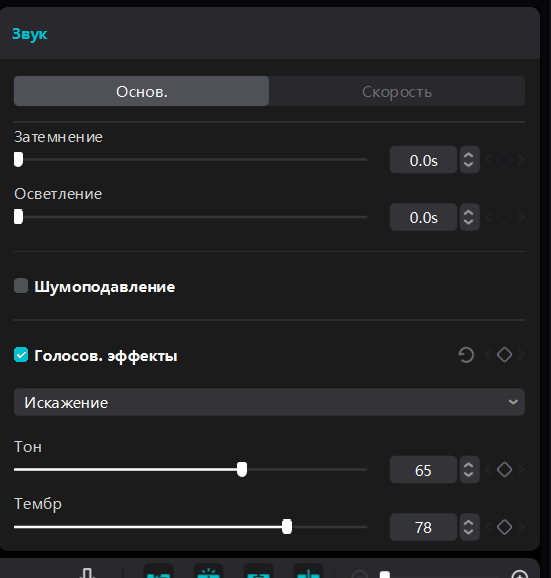The width and height of the screenshot is (551, 578).
Task: Click the Затемнение slider handle
Action: pos(18,159)
